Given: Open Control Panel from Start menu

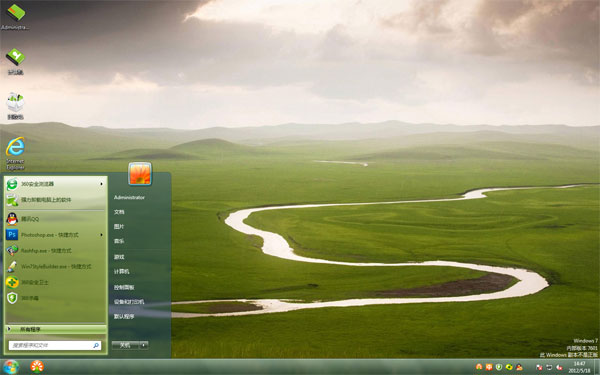Looking at the screenshot, I should tap(124, 287).
